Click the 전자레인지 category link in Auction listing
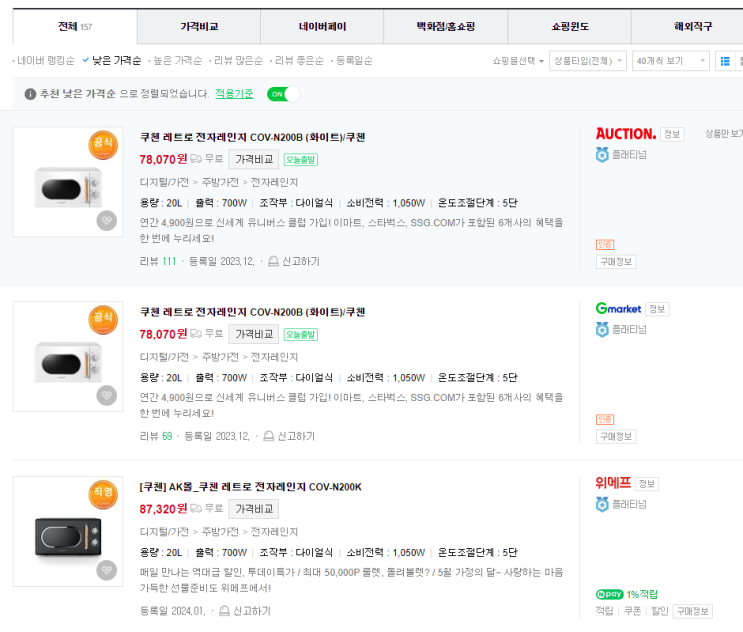Viewport: 743px width, 632px height. [274, 182]
